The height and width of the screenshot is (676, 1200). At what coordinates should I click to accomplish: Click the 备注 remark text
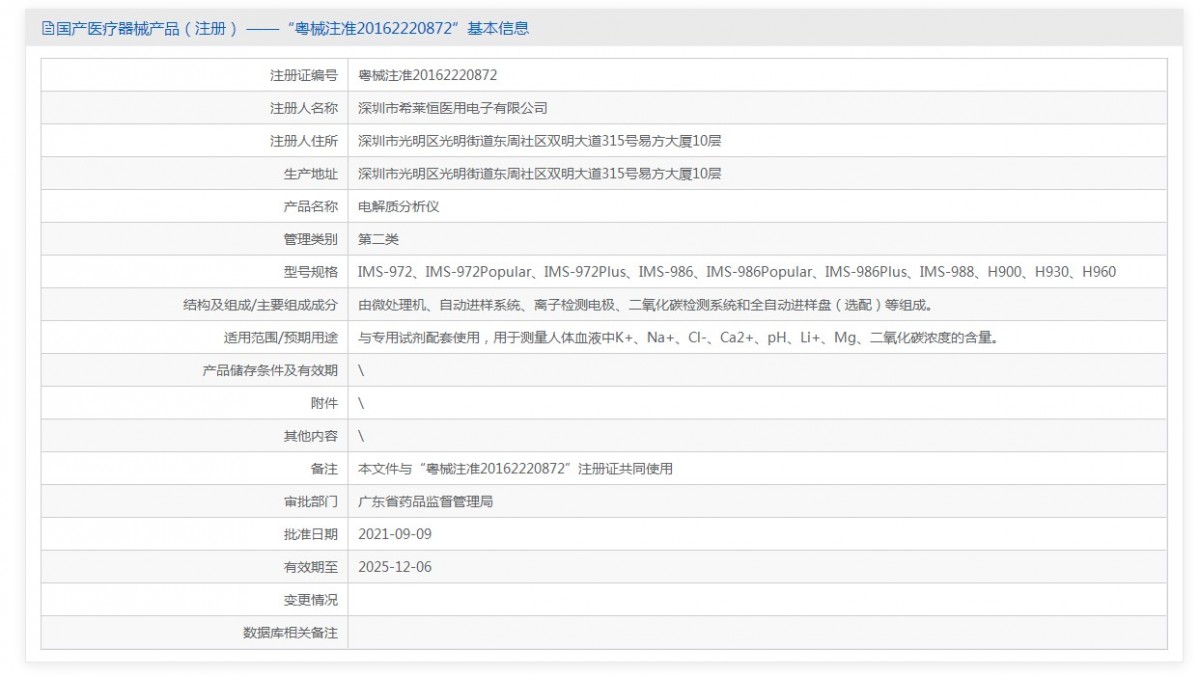point(515,469)
